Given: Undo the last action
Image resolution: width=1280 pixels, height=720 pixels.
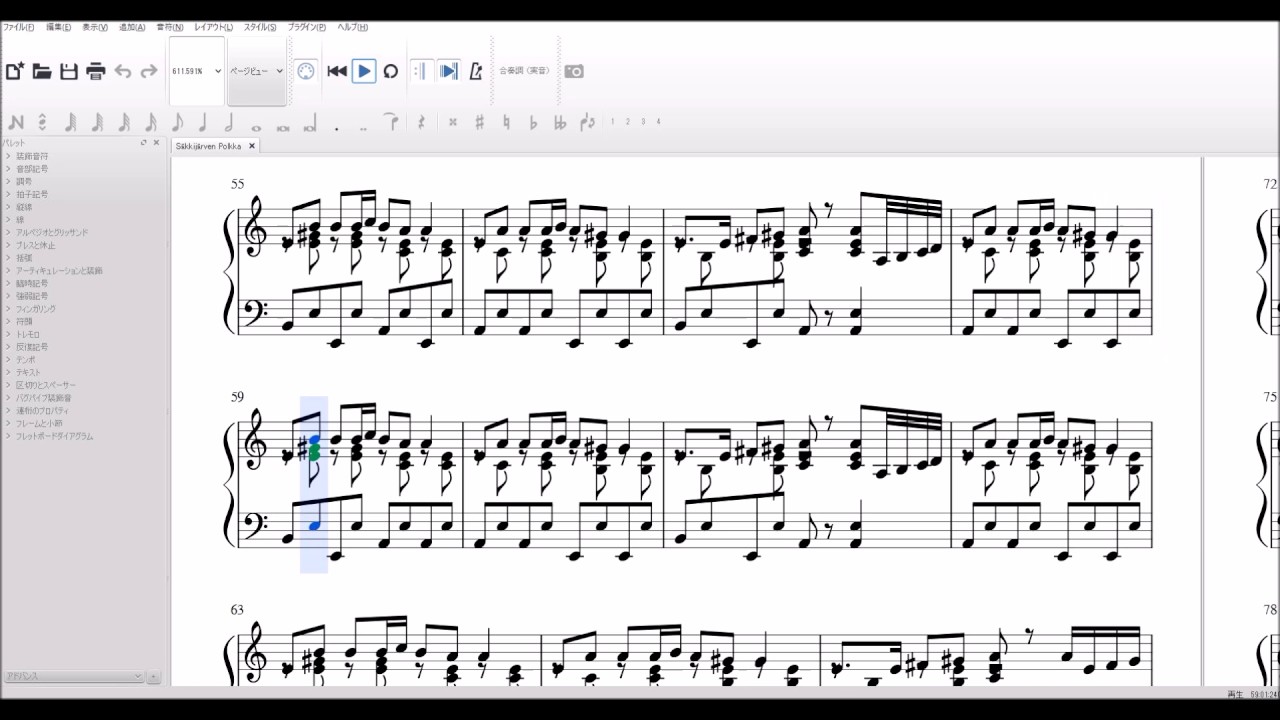Looking at the screenshot, I should 123,71.
